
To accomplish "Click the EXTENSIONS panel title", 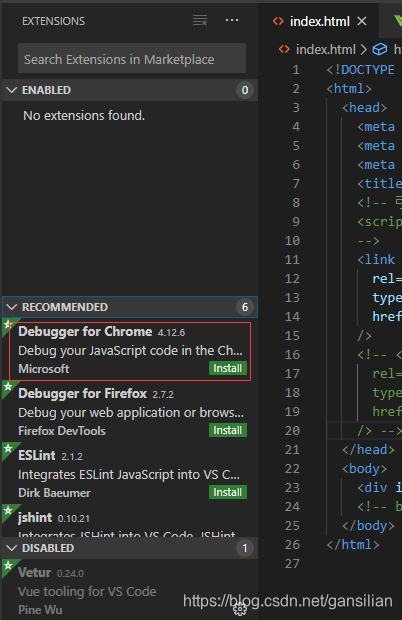I will [x=53, y=21].
